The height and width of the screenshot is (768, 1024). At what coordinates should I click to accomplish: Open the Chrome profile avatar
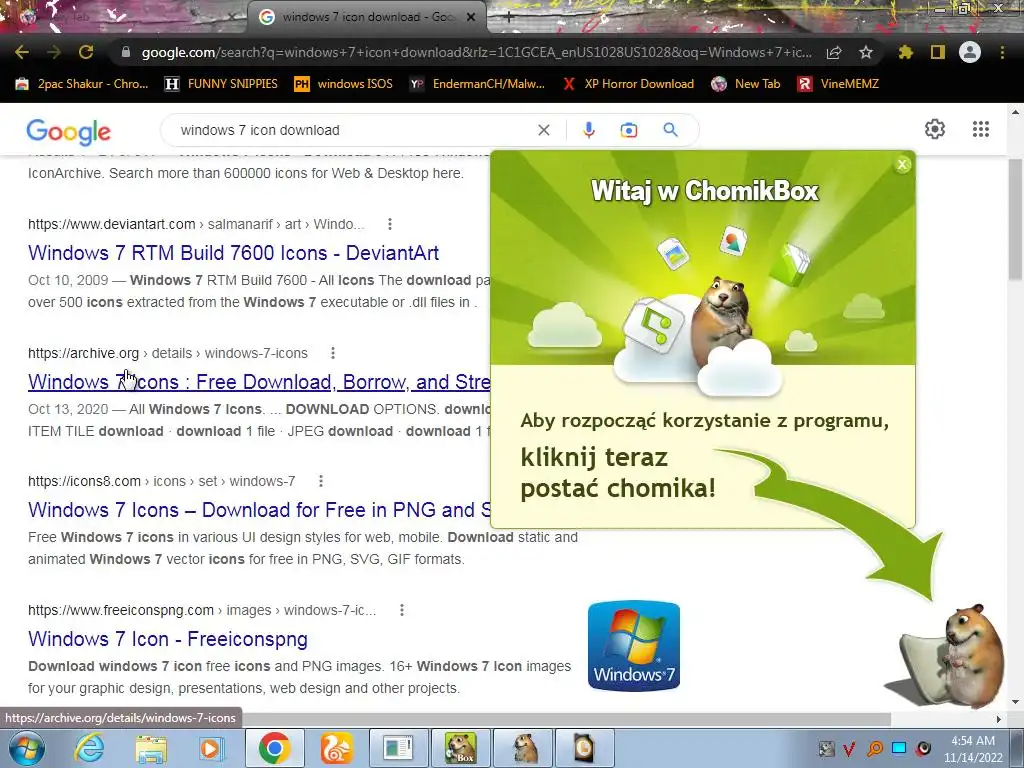click(x=970, y=52)
